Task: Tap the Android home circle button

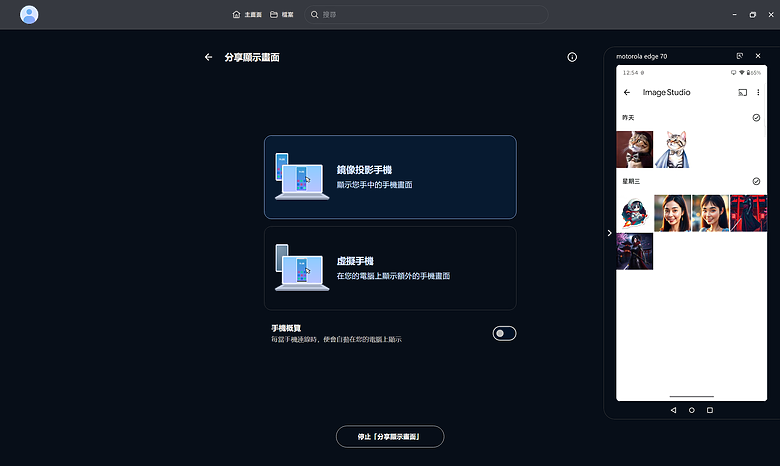Action: (x=691, y=410)
